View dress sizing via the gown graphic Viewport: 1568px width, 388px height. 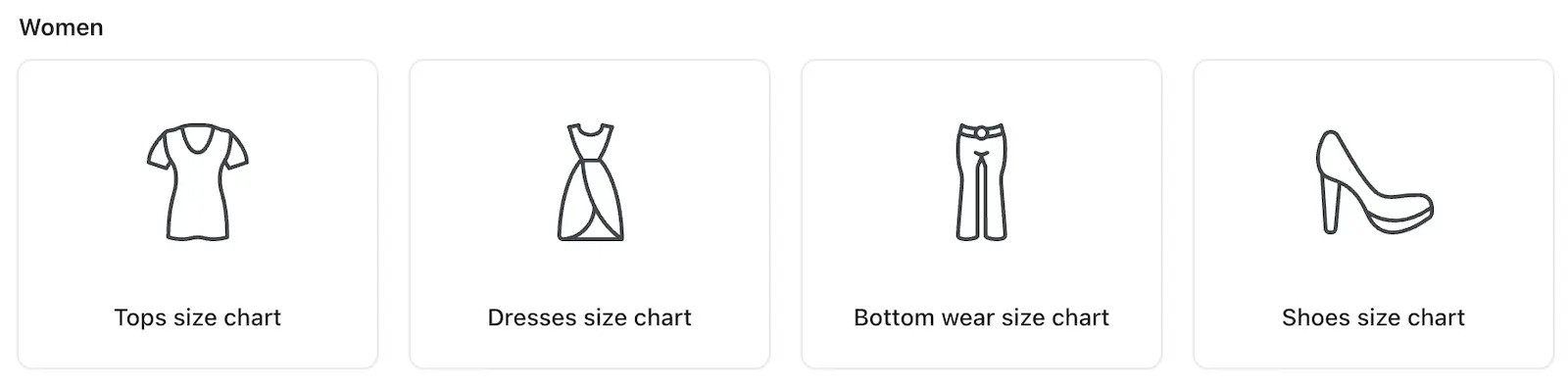(x=590, y=182)
